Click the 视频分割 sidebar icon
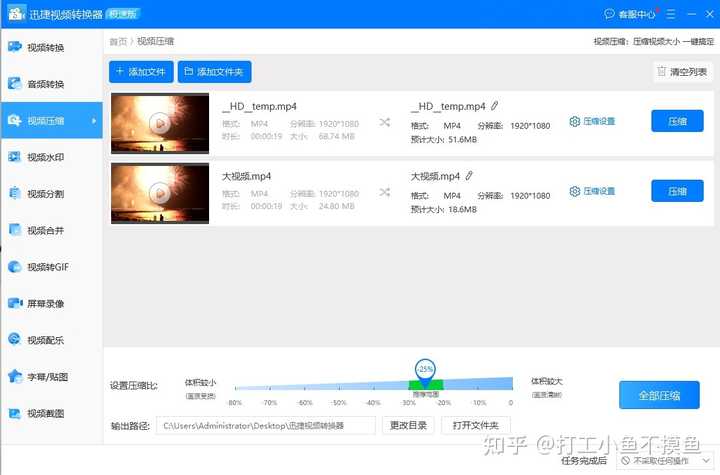720x475 pixels. 15,193
